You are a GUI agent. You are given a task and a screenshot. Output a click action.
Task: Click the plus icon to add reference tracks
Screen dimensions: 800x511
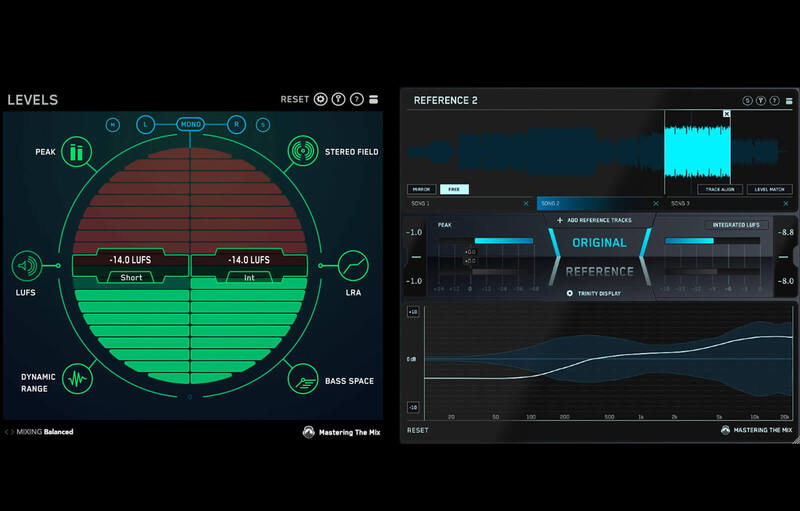click(560, 220)
